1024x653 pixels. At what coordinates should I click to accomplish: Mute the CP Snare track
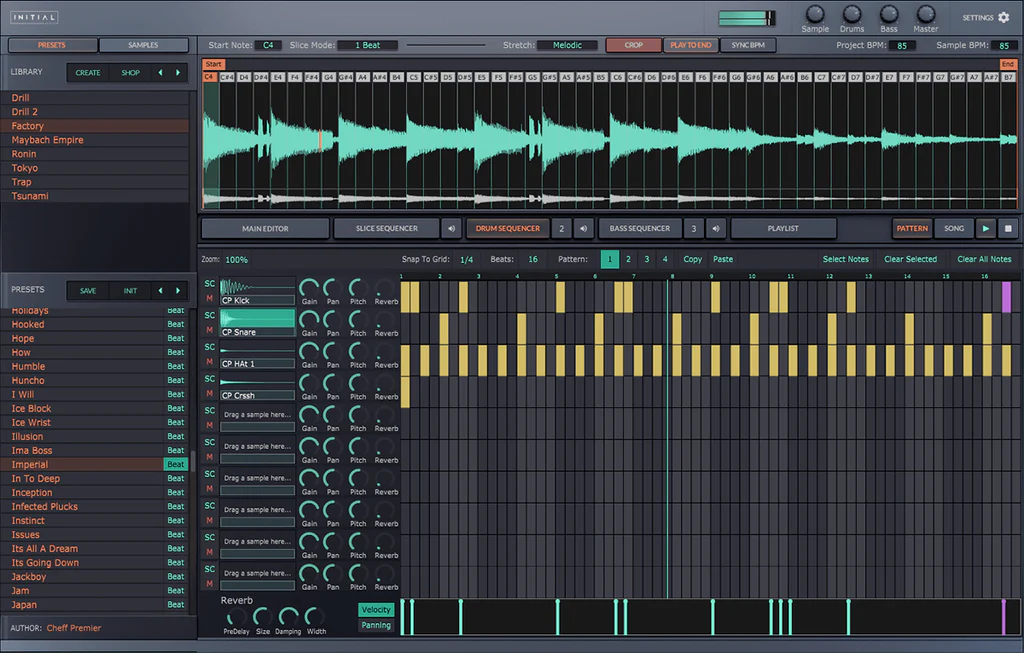point(210,330)
